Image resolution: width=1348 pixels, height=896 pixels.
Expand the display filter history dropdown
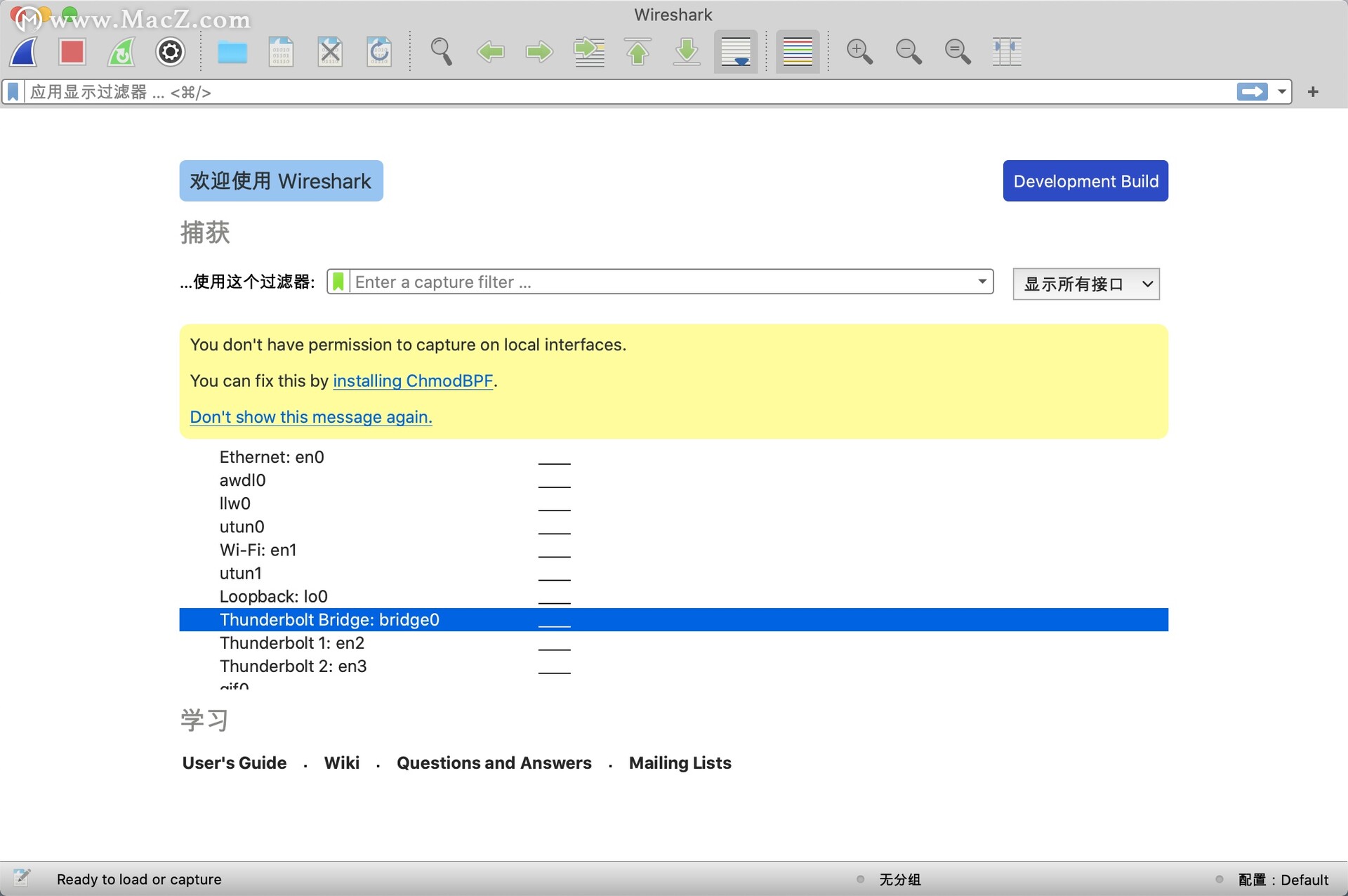pyautogui.click(x=1281, y=92)
